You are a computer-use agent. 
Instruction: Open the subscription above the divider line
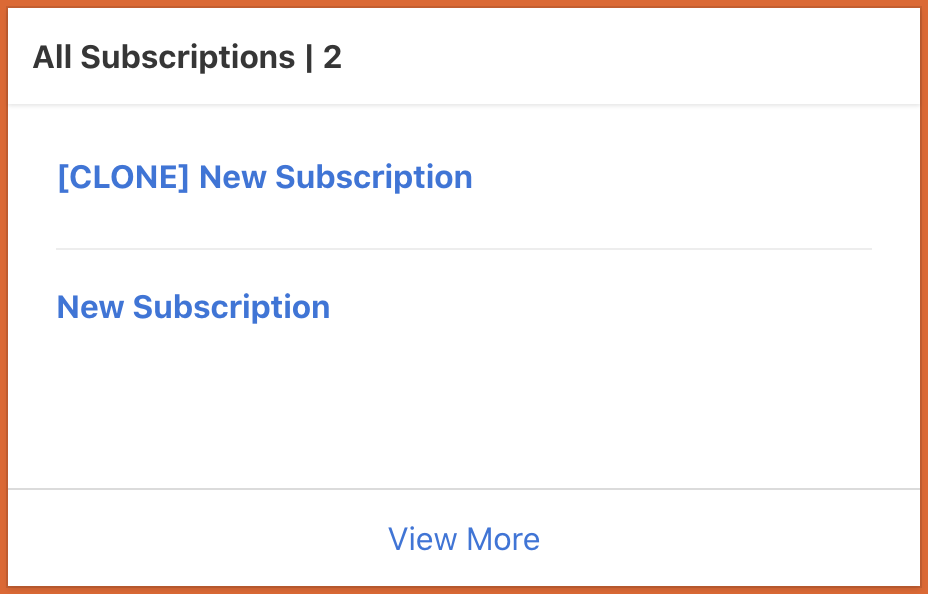pos(264,178)
